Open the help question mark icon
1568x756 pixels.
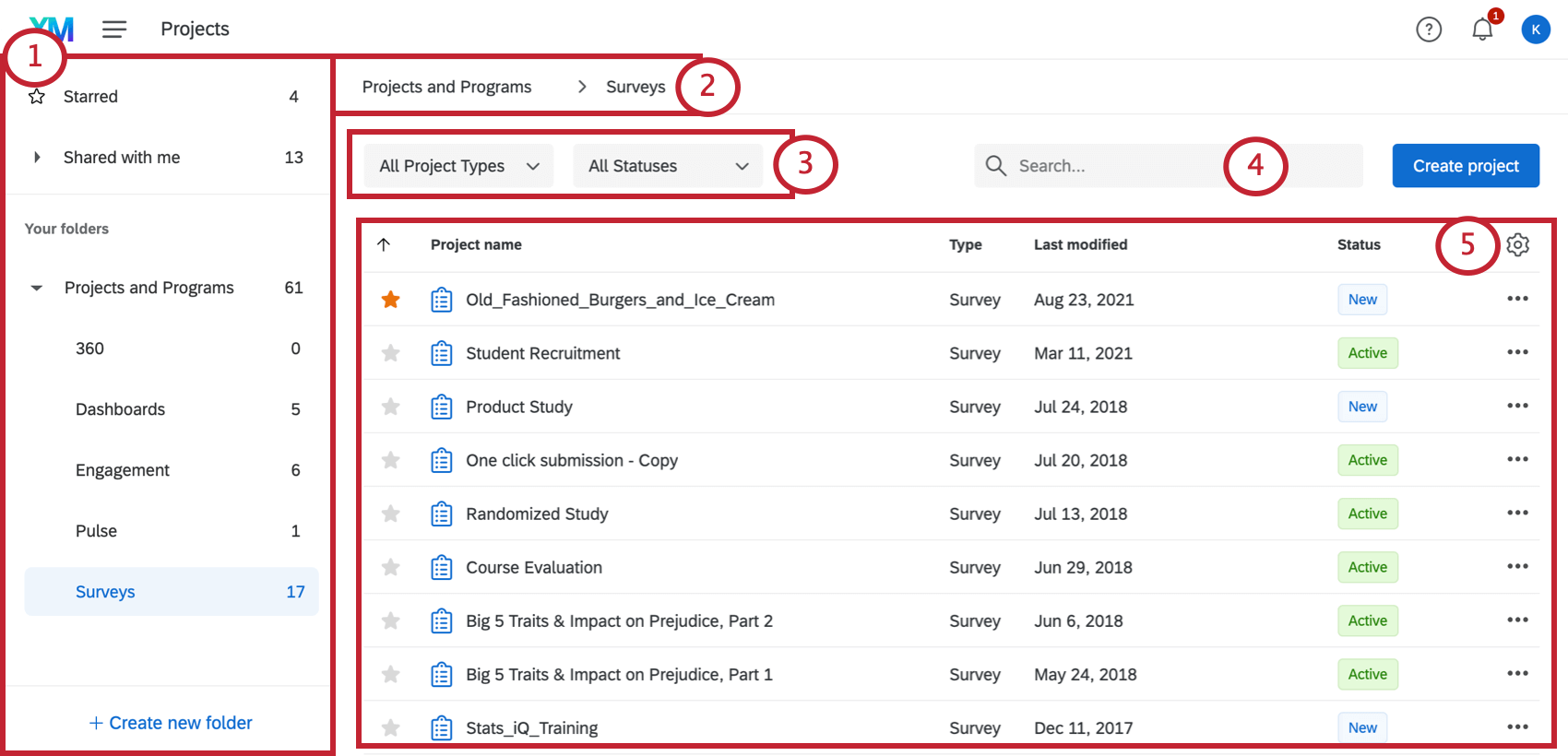1429,30
